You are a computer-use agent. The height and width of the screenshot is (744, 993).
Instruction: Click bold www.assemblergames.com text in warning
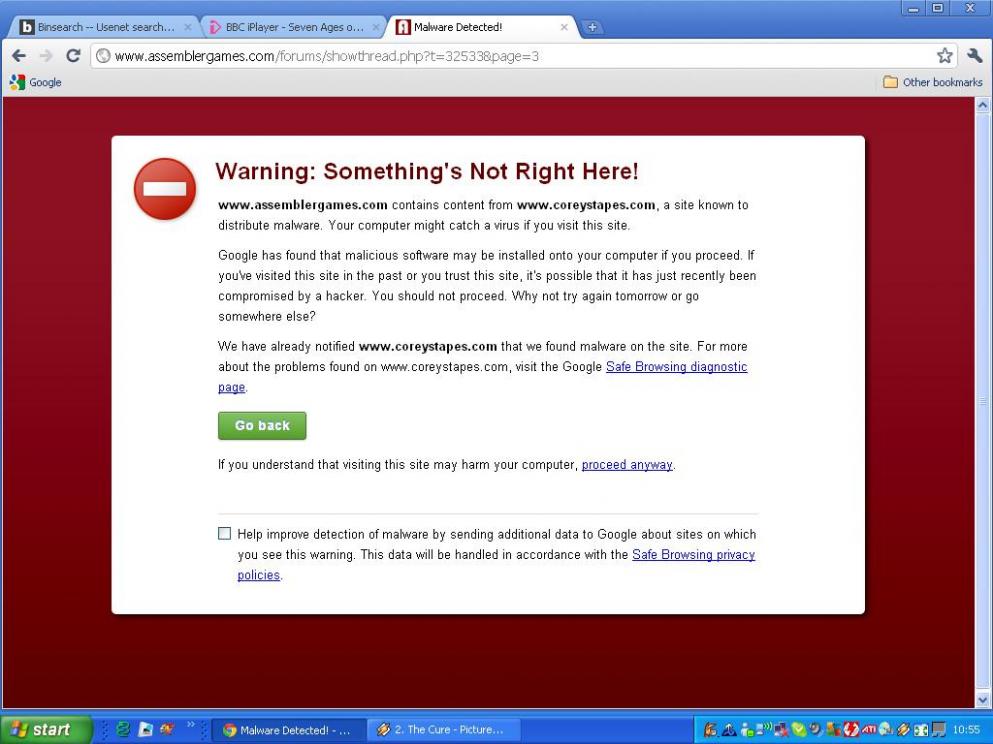[x=303, y=205]
